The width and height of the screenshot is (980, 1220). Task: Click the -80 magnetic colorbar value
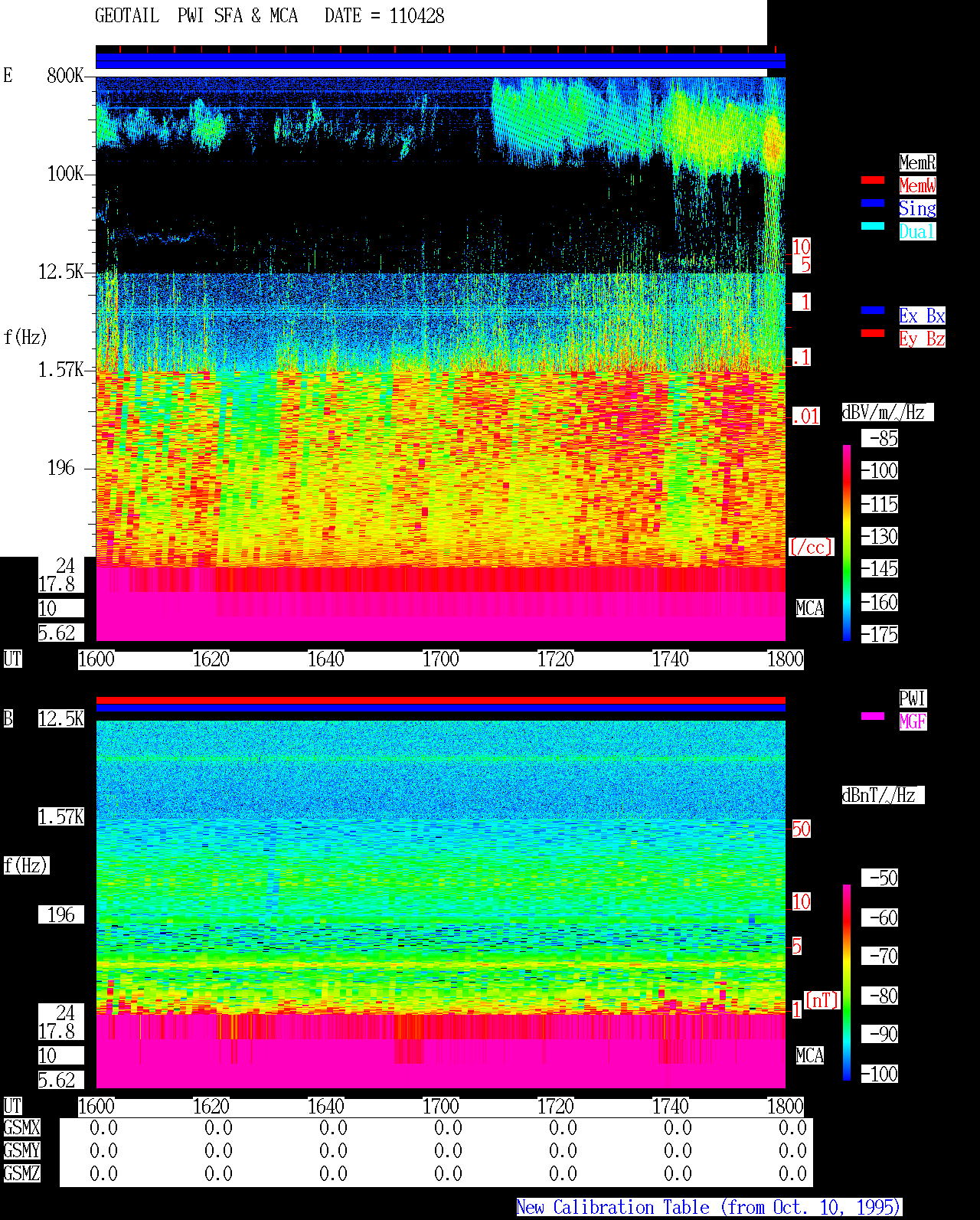click(880, 996)
